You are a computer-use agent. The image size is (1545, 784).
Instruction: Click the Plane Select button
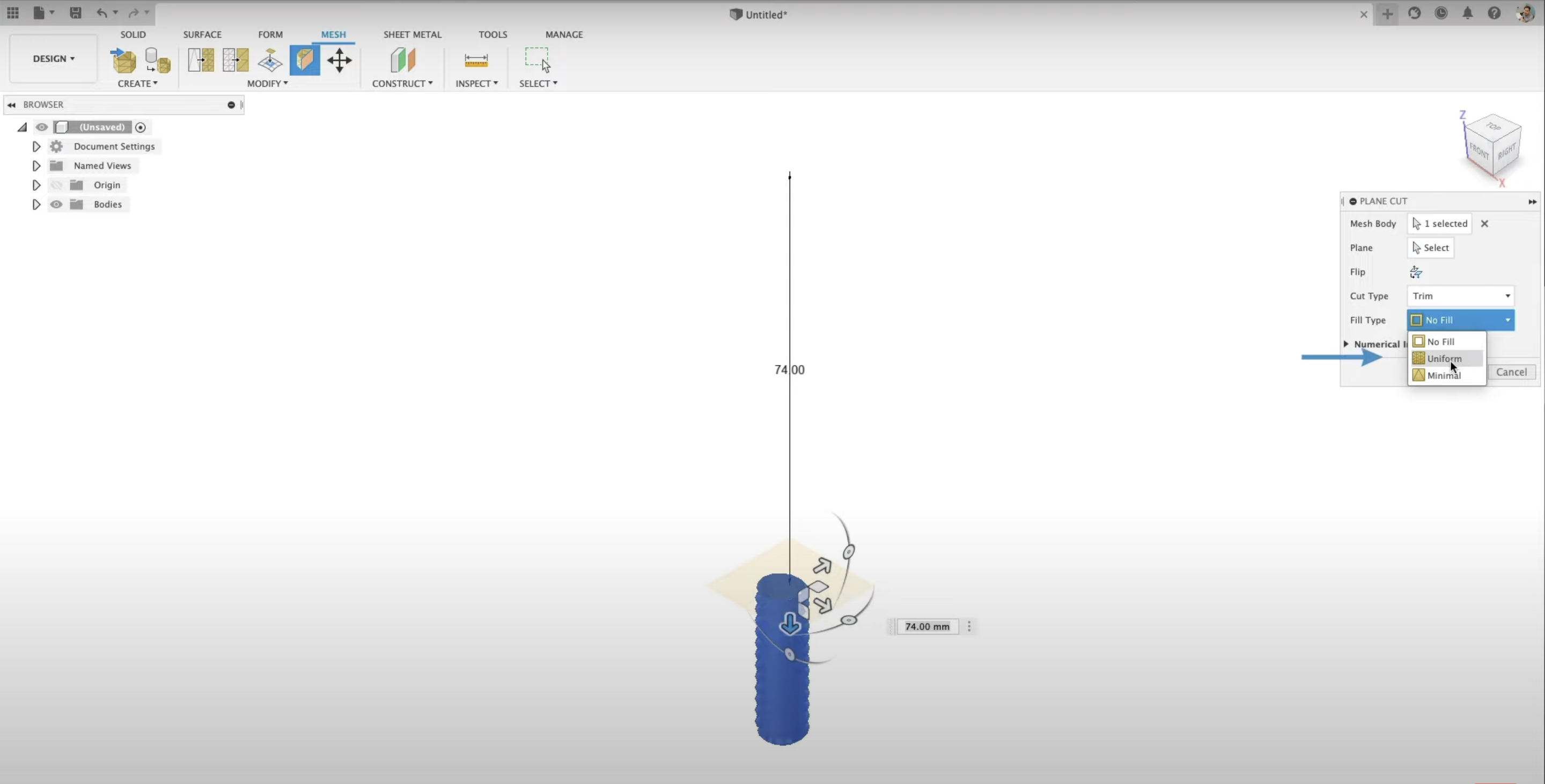point(1430,248)
